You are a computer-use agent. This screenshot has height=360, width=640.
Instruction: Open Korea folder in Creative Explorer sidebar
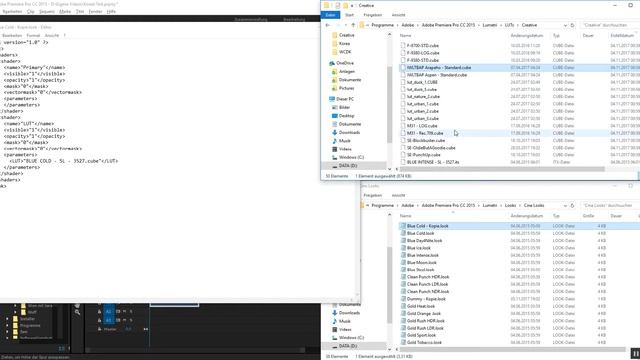(x=344, y=44)
